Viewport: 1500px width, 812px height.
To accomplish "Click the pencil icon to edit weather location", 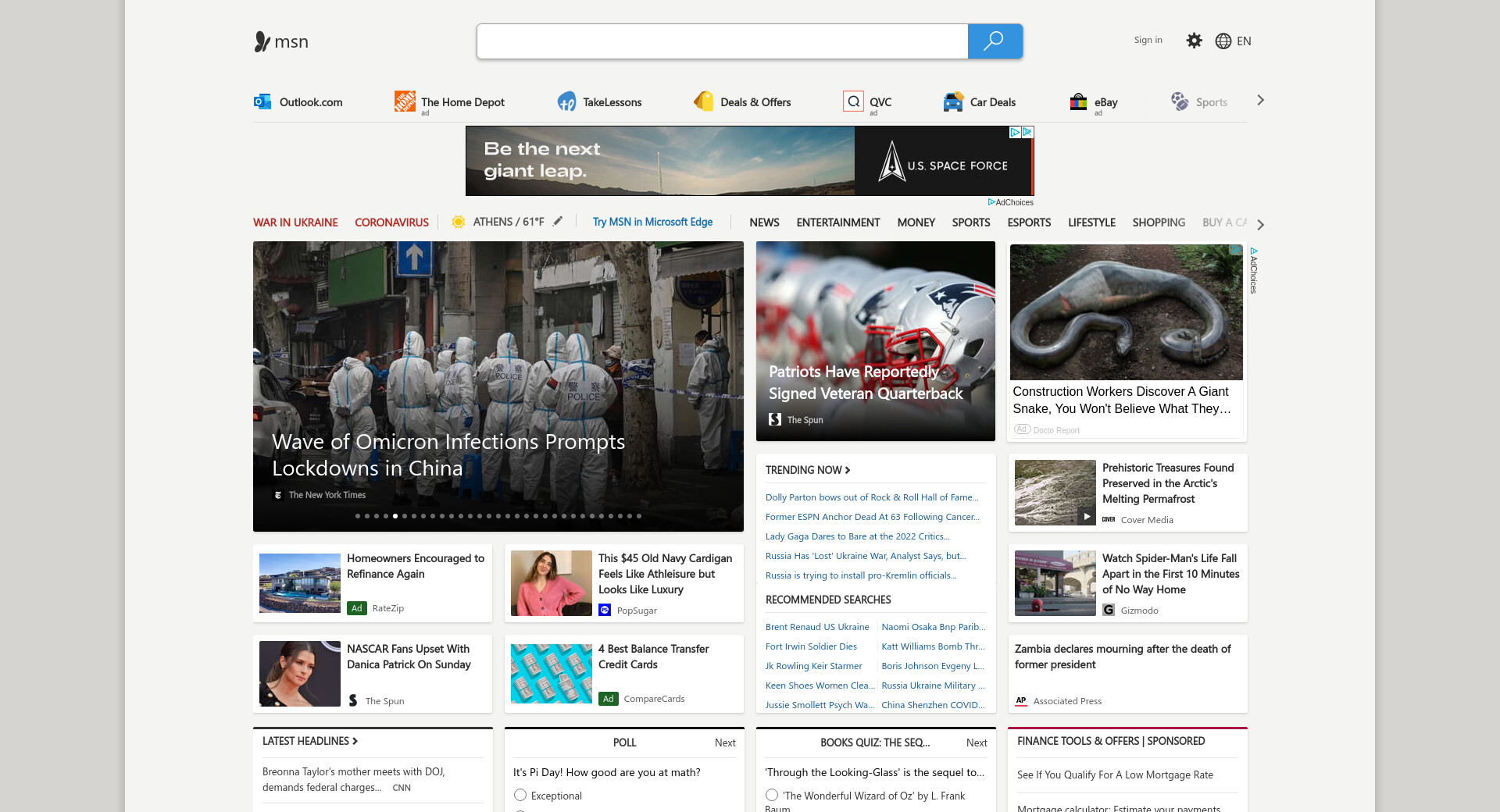I will (x=558, y=222).
